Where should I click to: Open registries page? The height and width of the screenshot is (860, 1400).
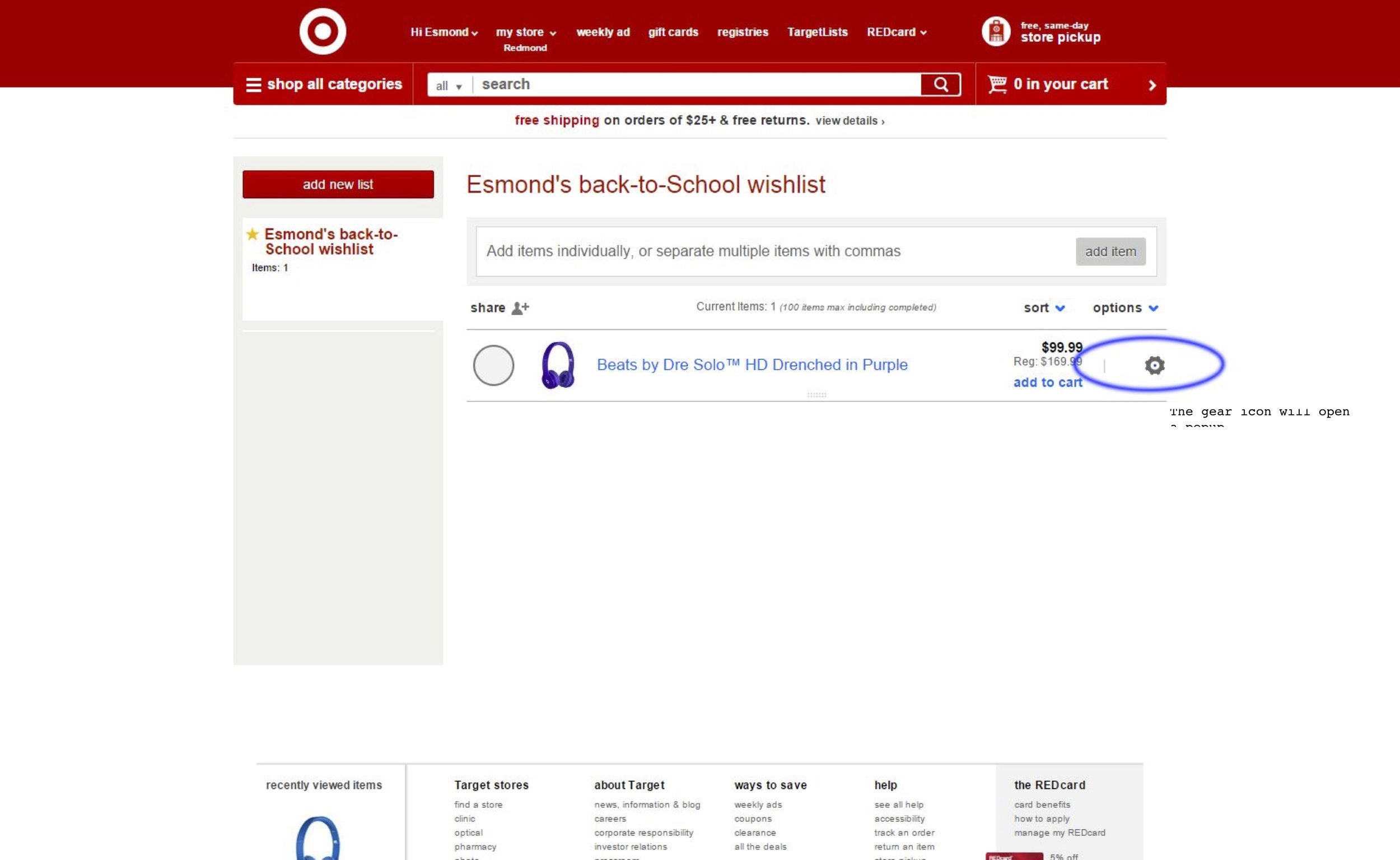(x=743, y=32)
